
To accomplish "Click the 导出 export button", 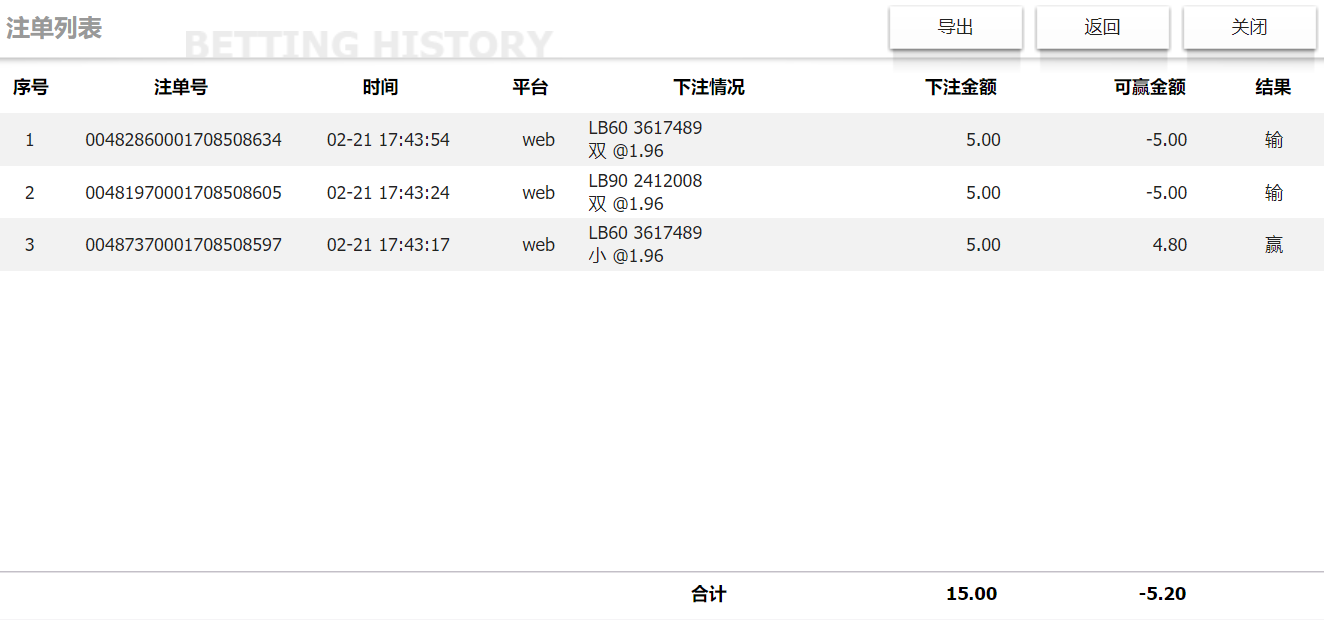I will 955,27.
